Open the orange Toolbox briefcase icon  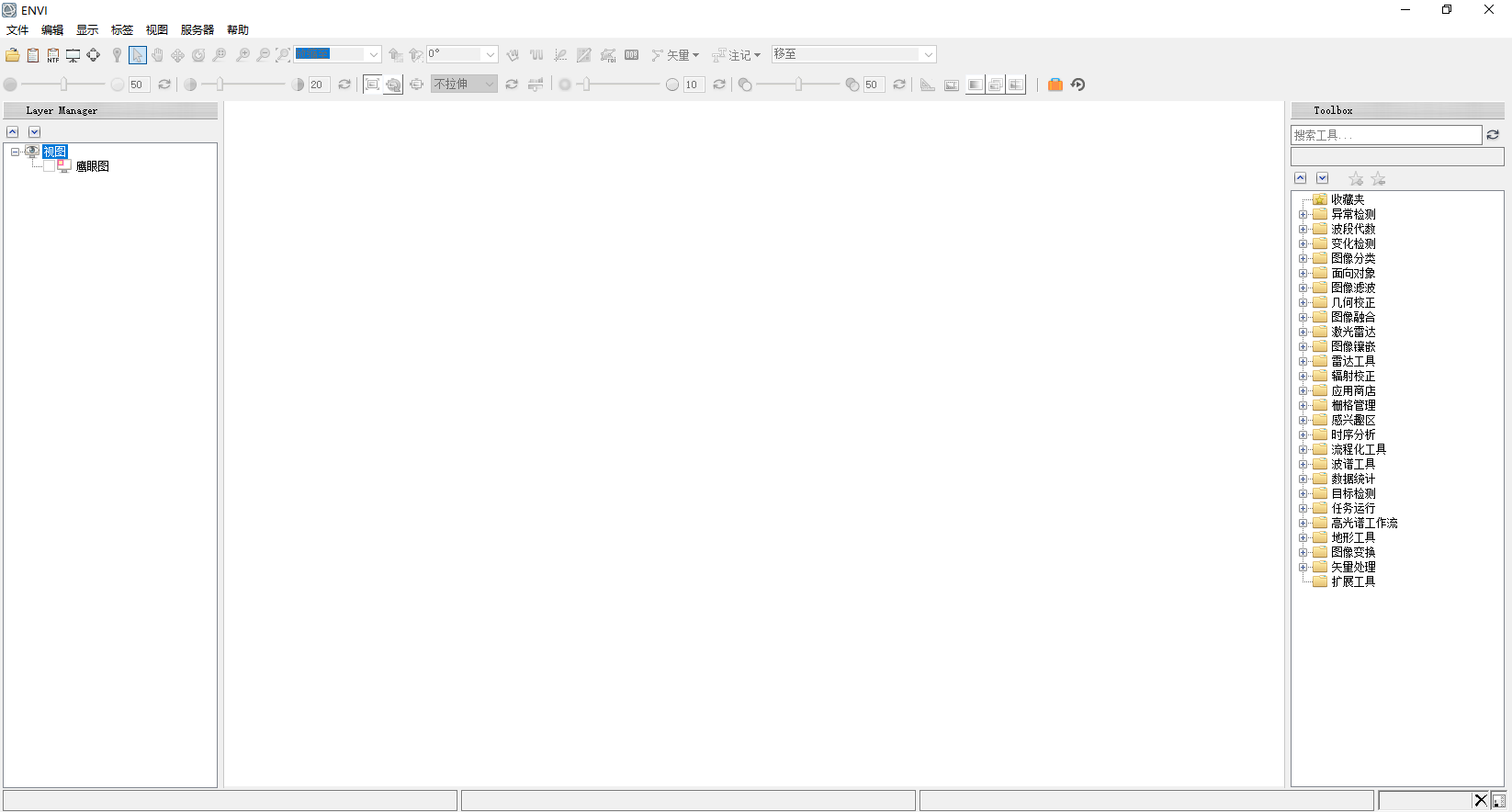tap(1055, 85)
